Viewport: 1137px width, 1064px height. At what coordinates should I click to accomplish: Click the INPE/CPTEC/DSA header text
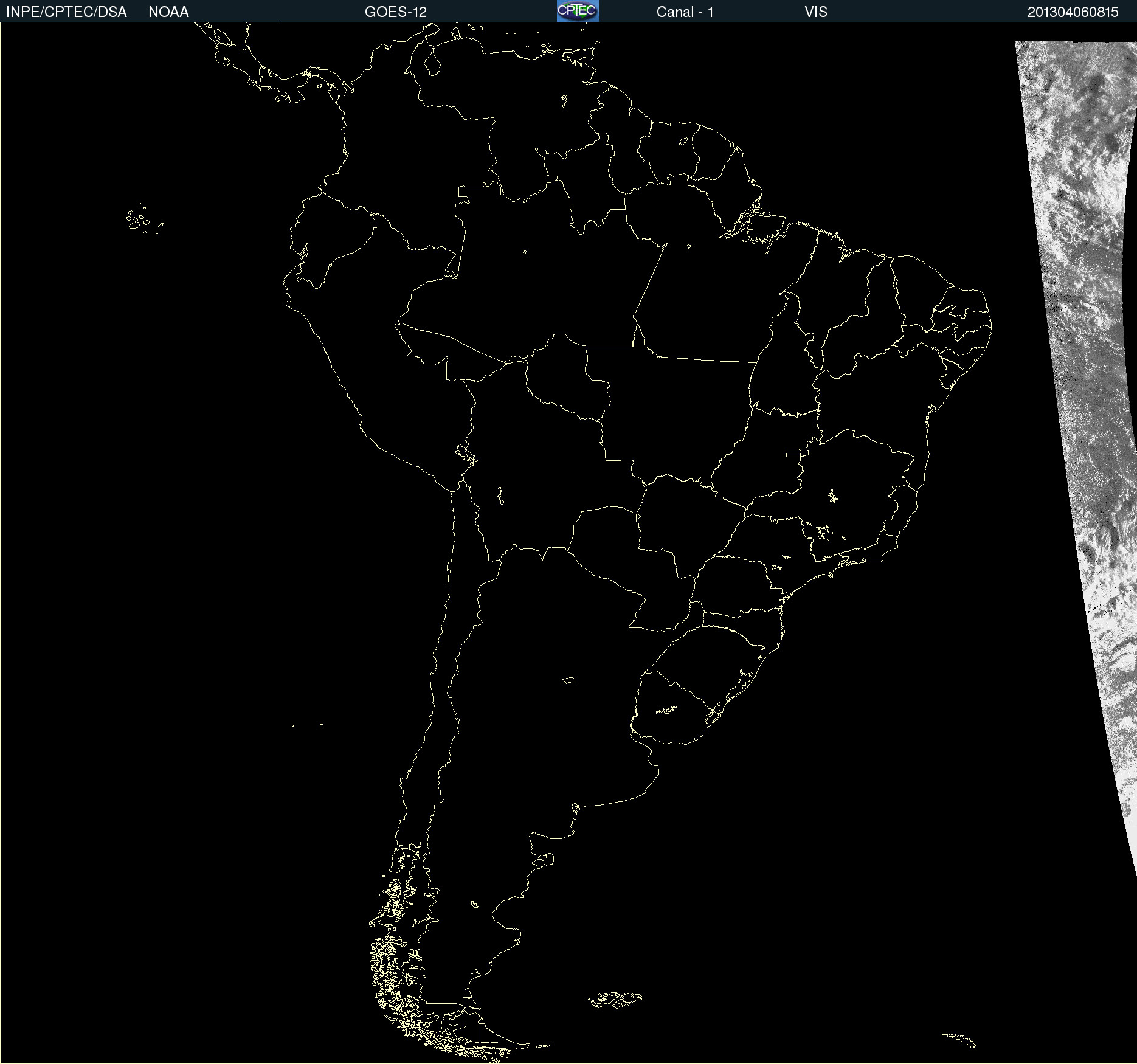[x=66, y=12]
